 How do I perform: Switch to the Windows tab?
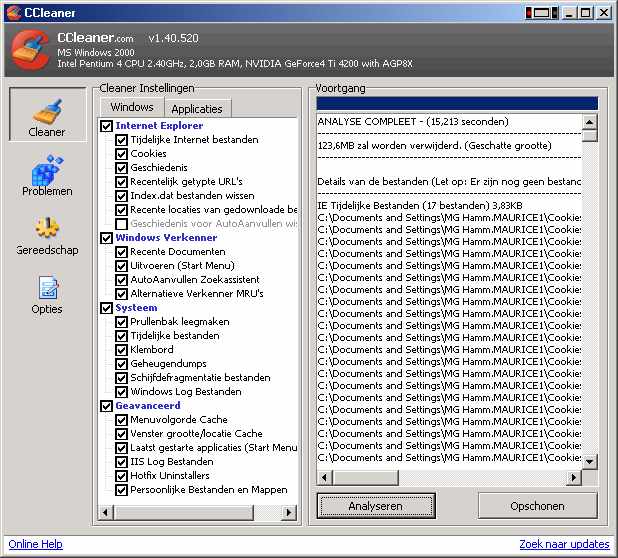[x=132, y=107]
